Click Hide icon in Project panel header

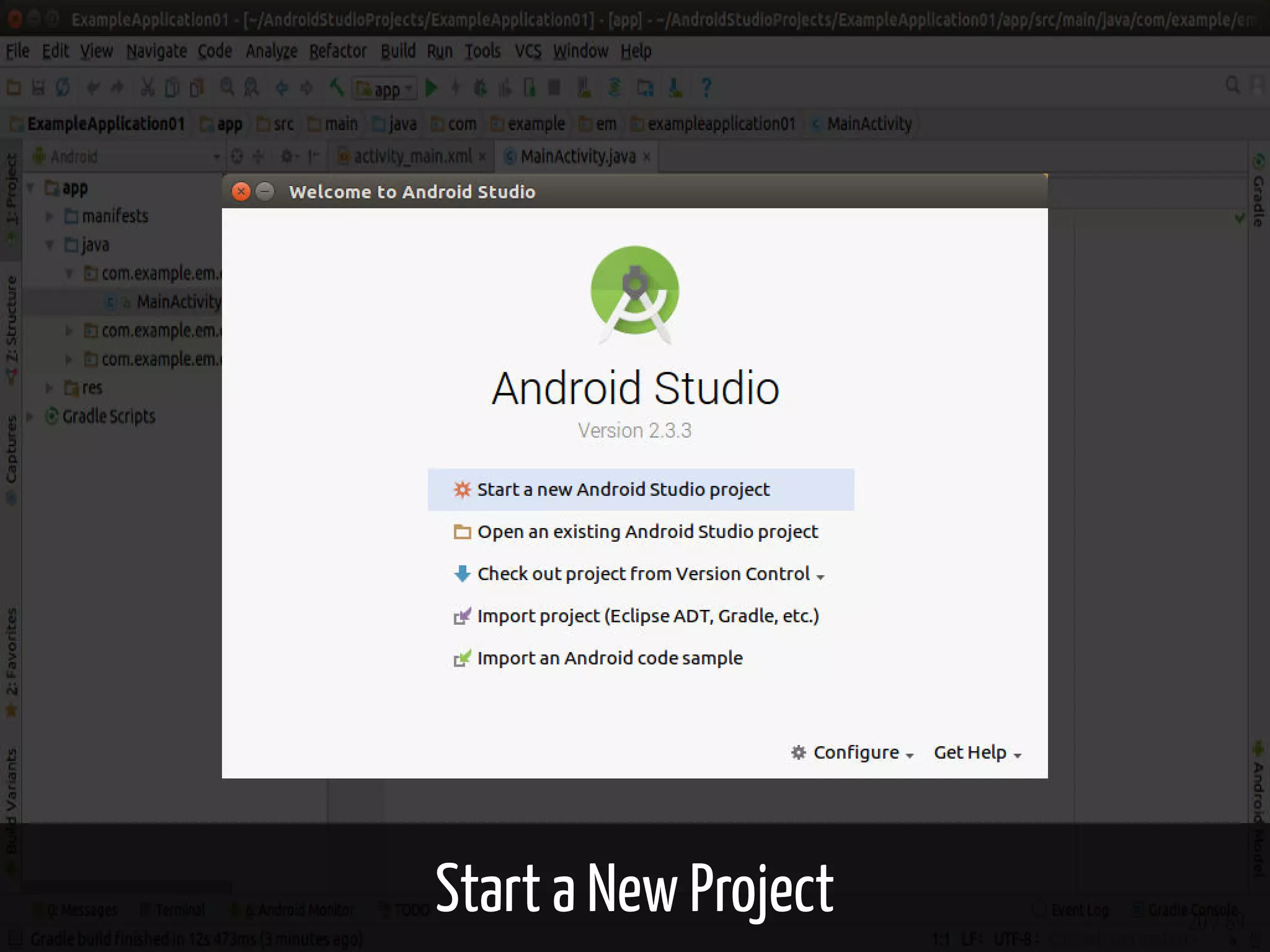click(x=314, y=156)
